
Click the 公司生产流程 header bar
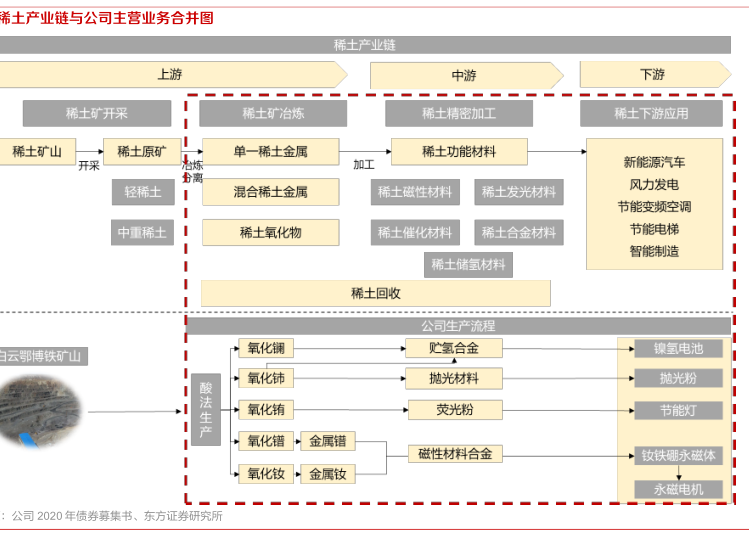pos(458,326)
